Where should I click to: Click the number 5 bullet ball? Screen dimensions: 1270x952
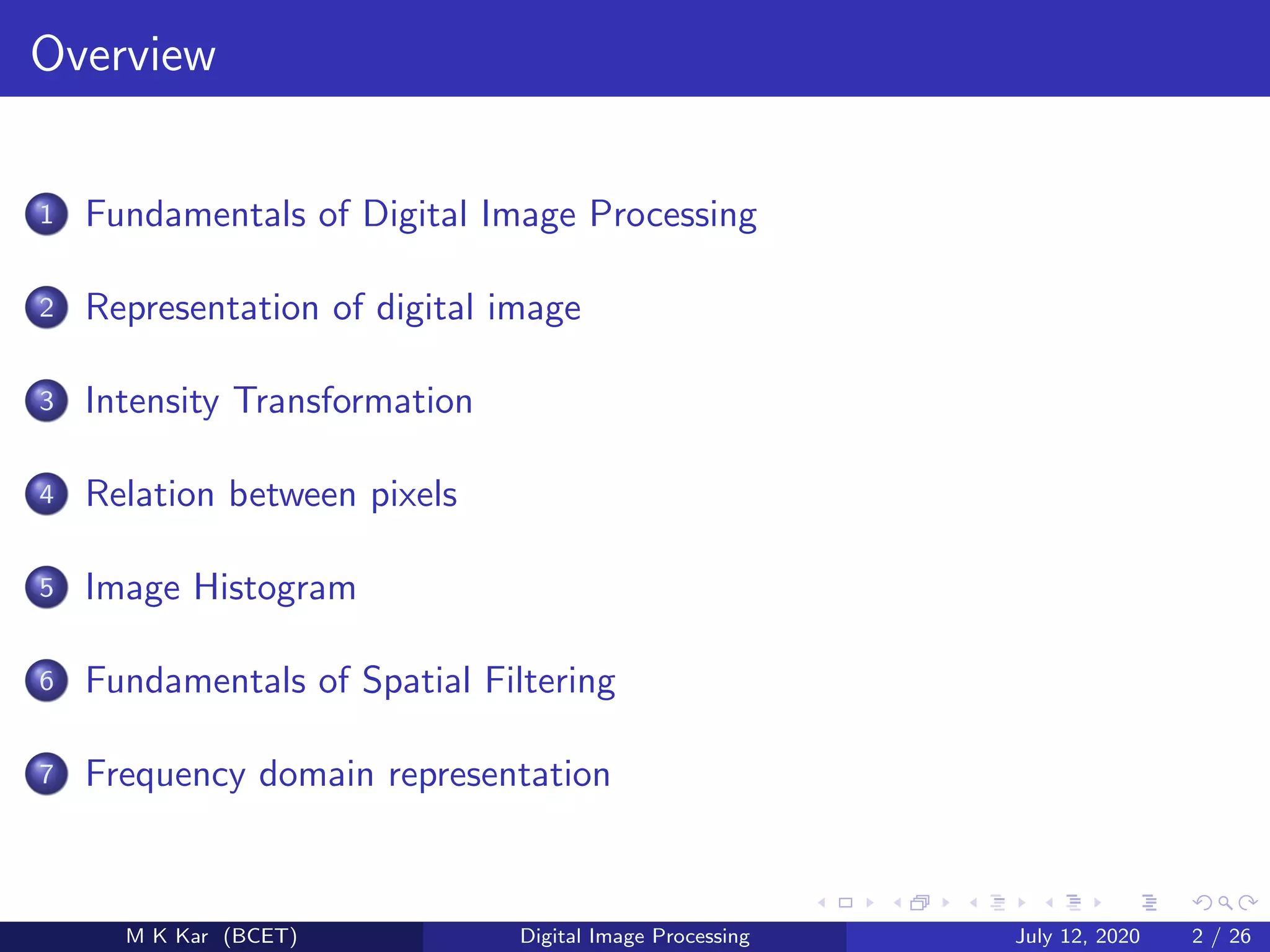tap(47, 588)
